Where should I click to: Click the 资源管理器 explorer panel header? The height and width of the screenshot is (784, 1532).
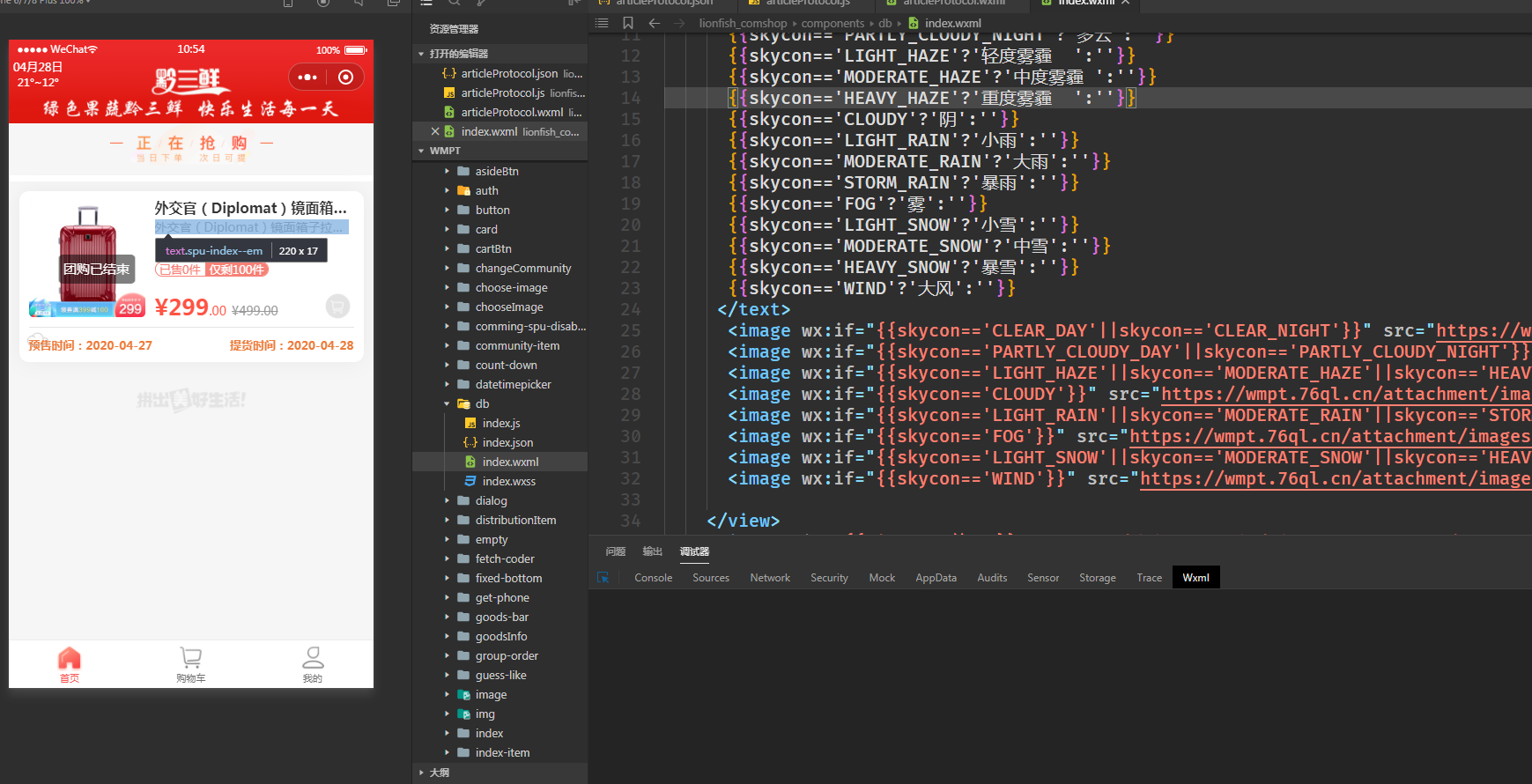[x=454, y=29]
